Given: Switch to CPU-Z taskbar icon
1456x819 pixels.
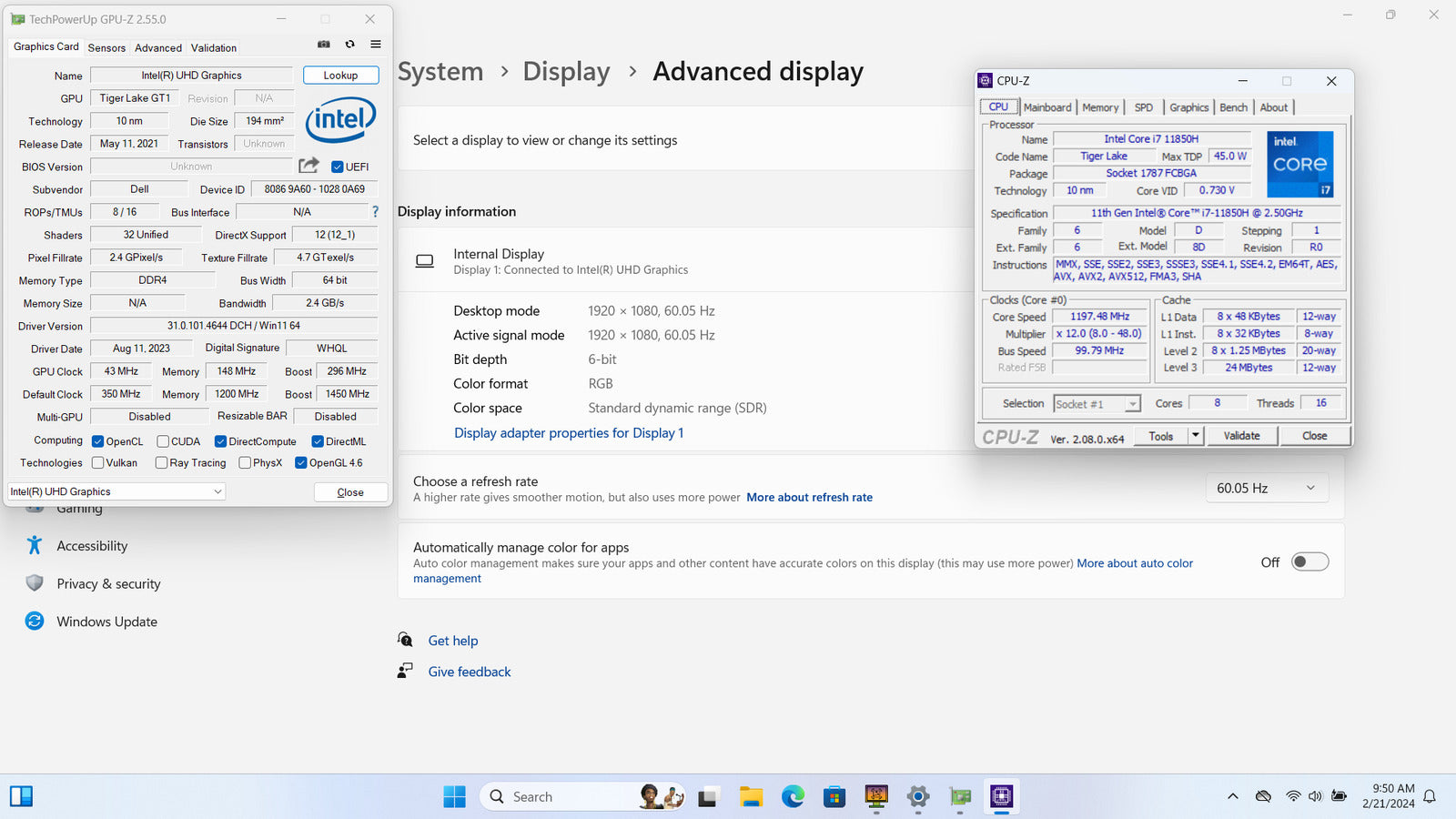Looking at the screenshot, I should 1002,797.
